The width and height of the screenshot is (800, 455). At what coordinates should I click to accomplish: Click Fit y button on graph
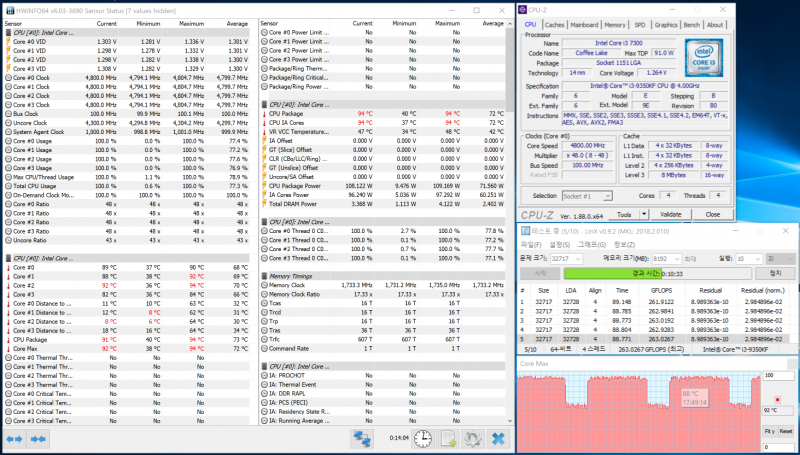click(x=770, y=431)
